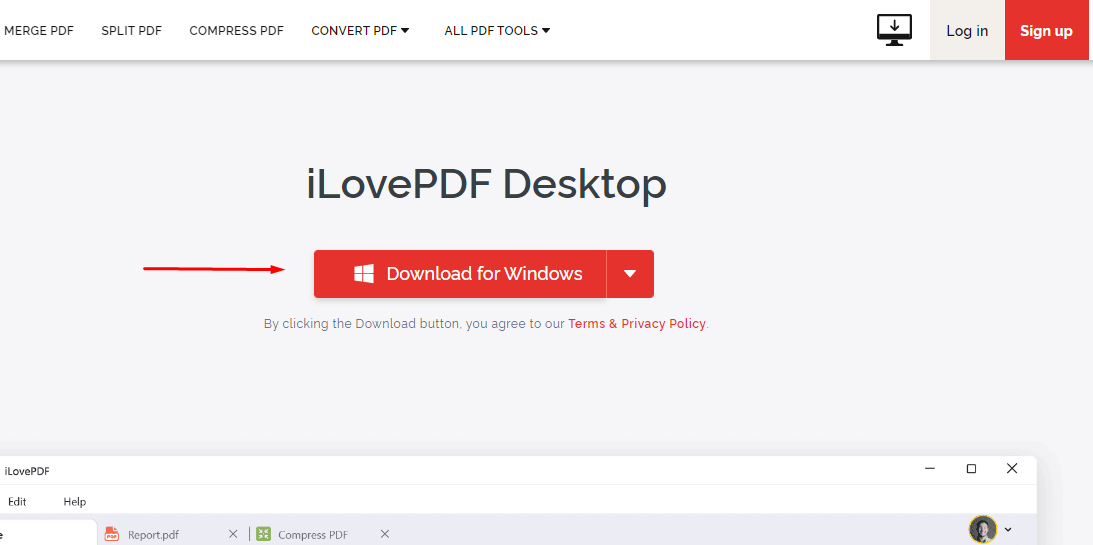
Task: Expand the All PDF Tools menu
Action: coord(497,31)
